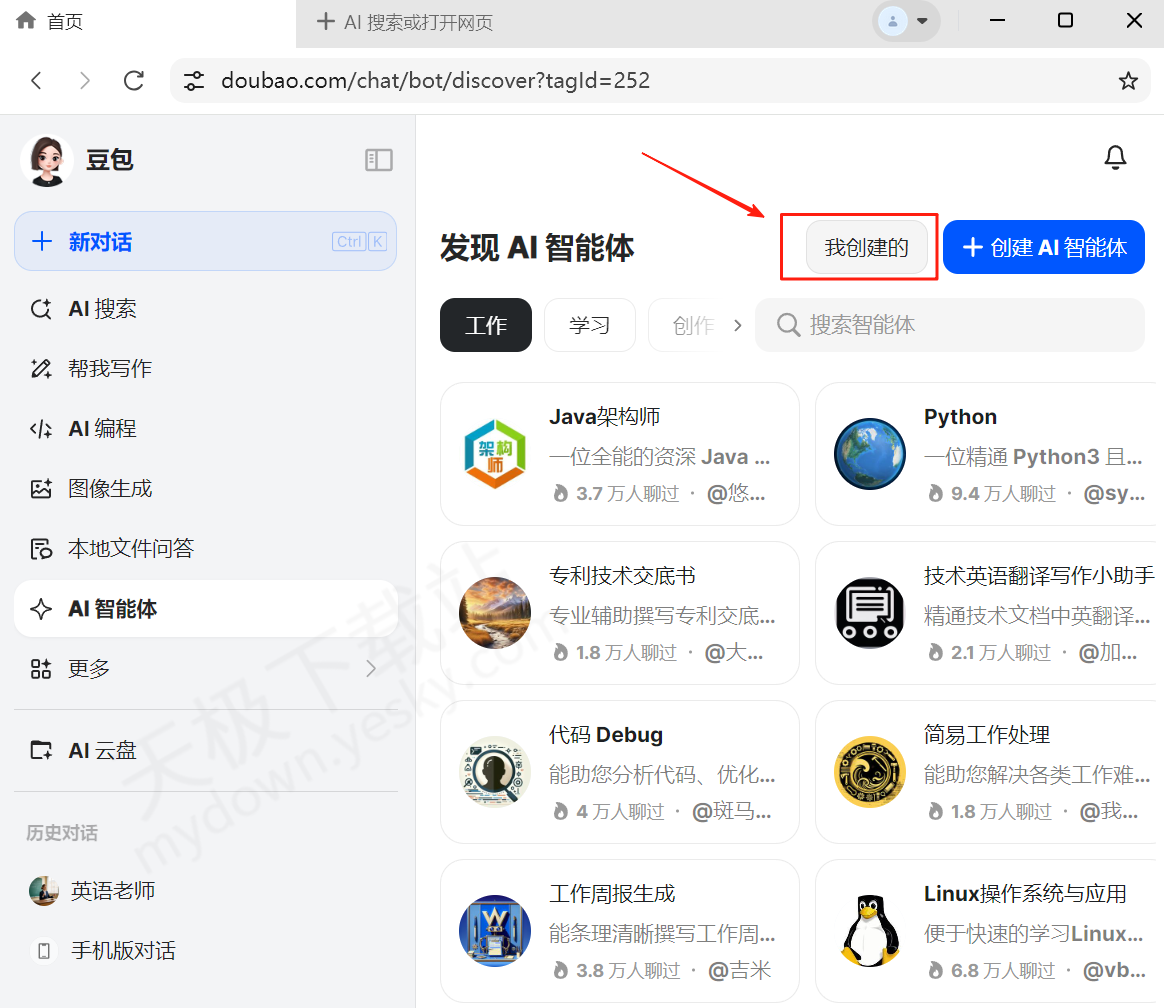1164x1008 pixels.
Task: Click '3.7 万人聊过' on Java card
Action: pos(627,494)
